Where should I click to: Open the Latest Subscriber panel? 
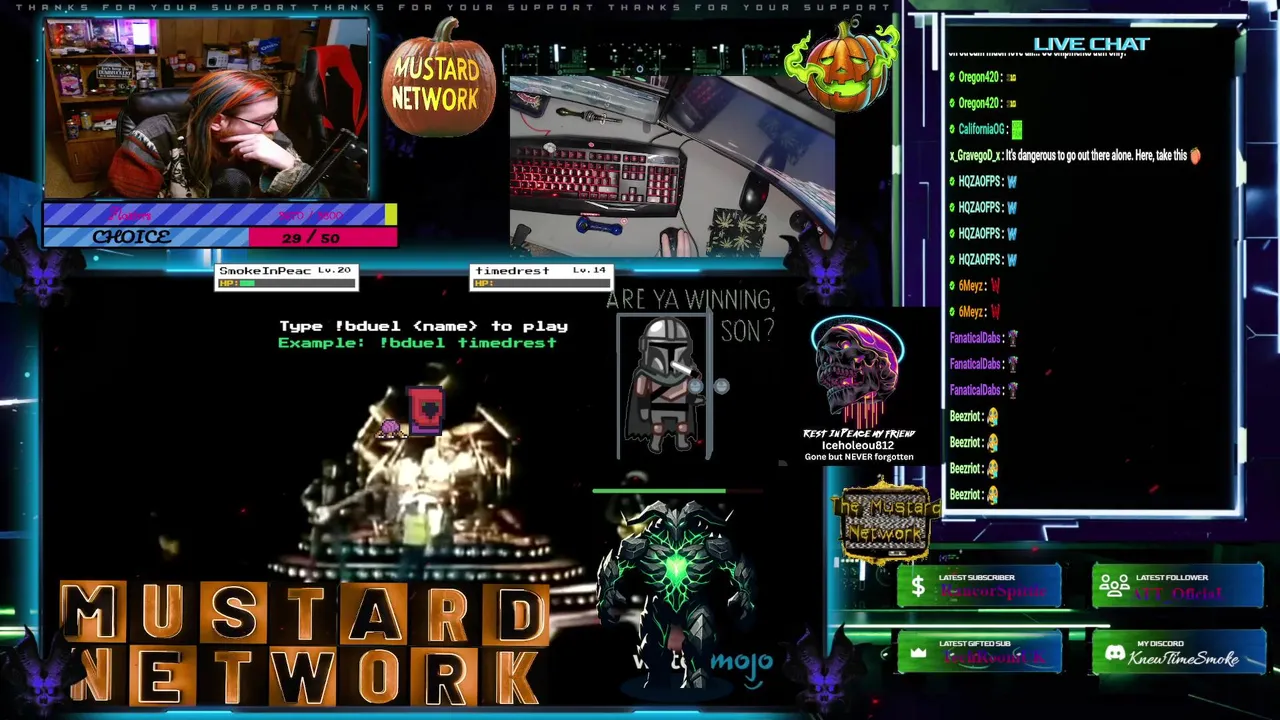click(979, 586)
